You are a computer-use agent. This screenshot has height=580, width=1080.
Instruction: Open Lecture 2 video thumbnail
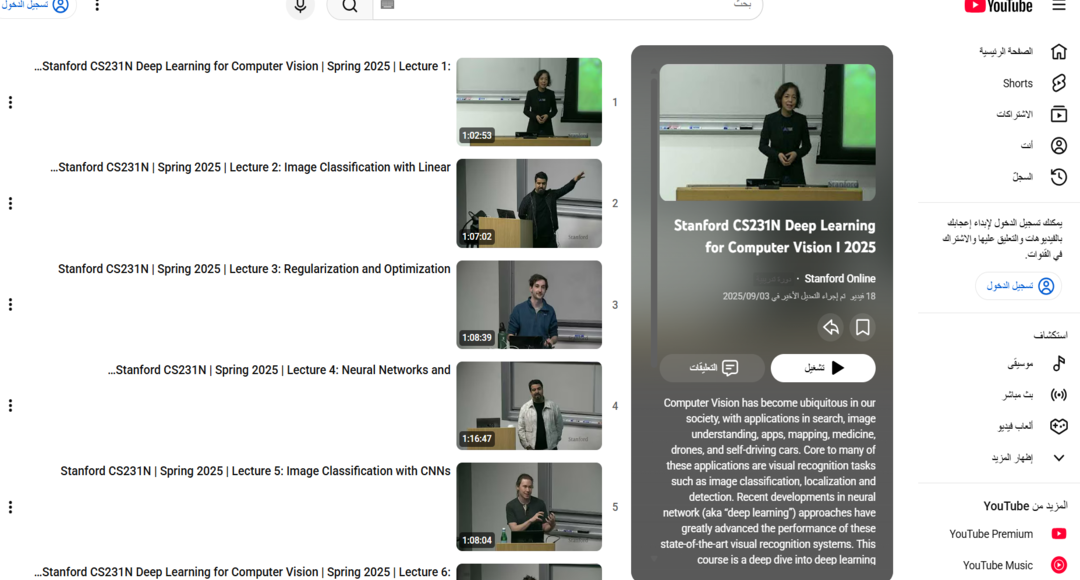pyautogui.click(x=529, y=203)
